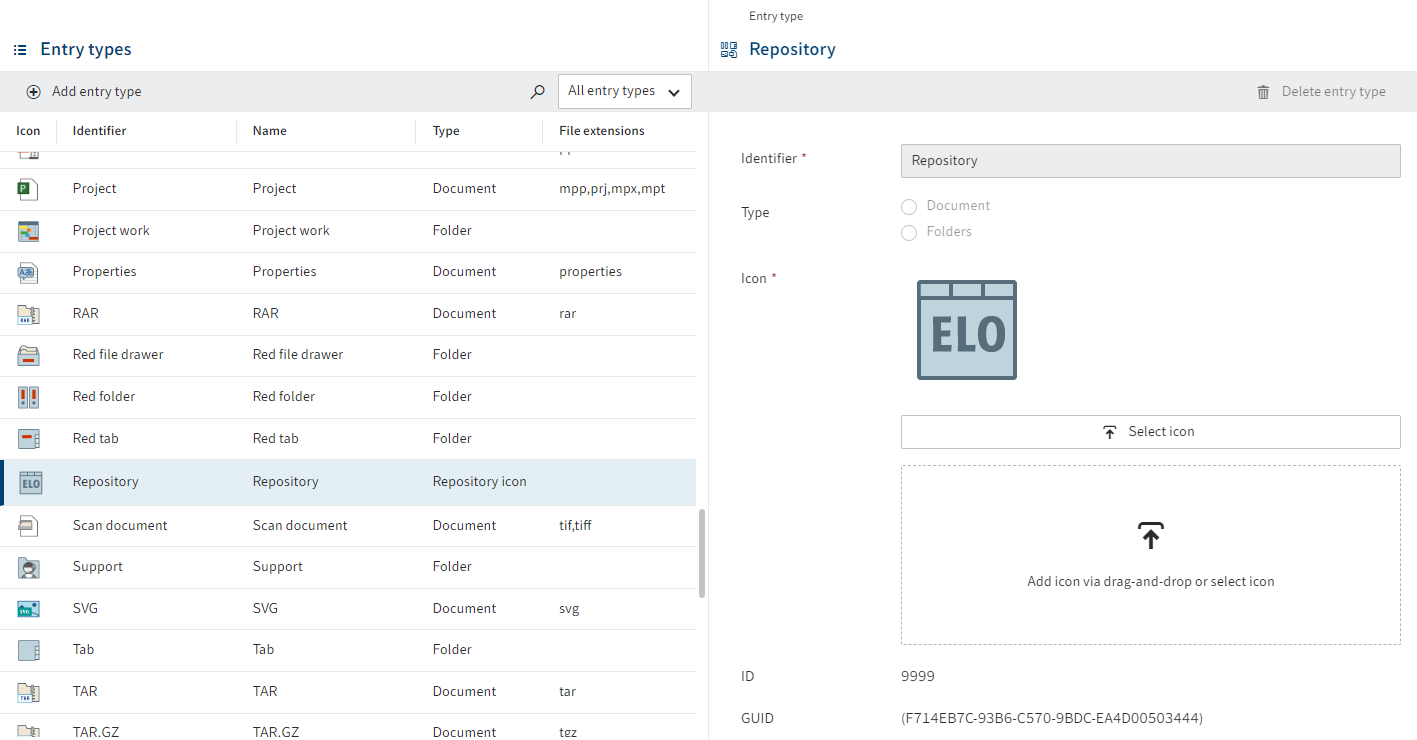Click the Red tab row icon

[28, 439]
